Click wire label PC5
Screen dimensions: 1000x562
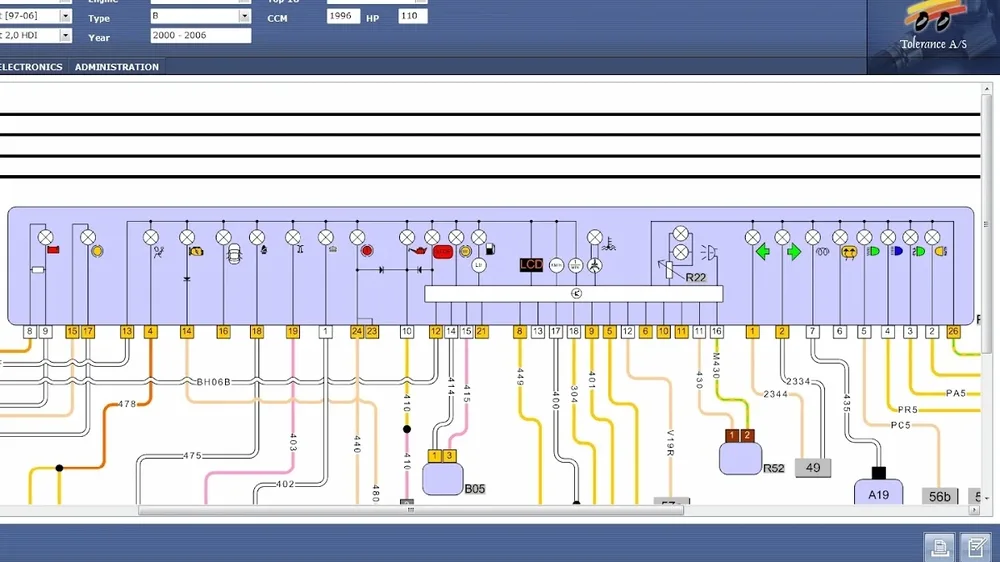[901, 425]
